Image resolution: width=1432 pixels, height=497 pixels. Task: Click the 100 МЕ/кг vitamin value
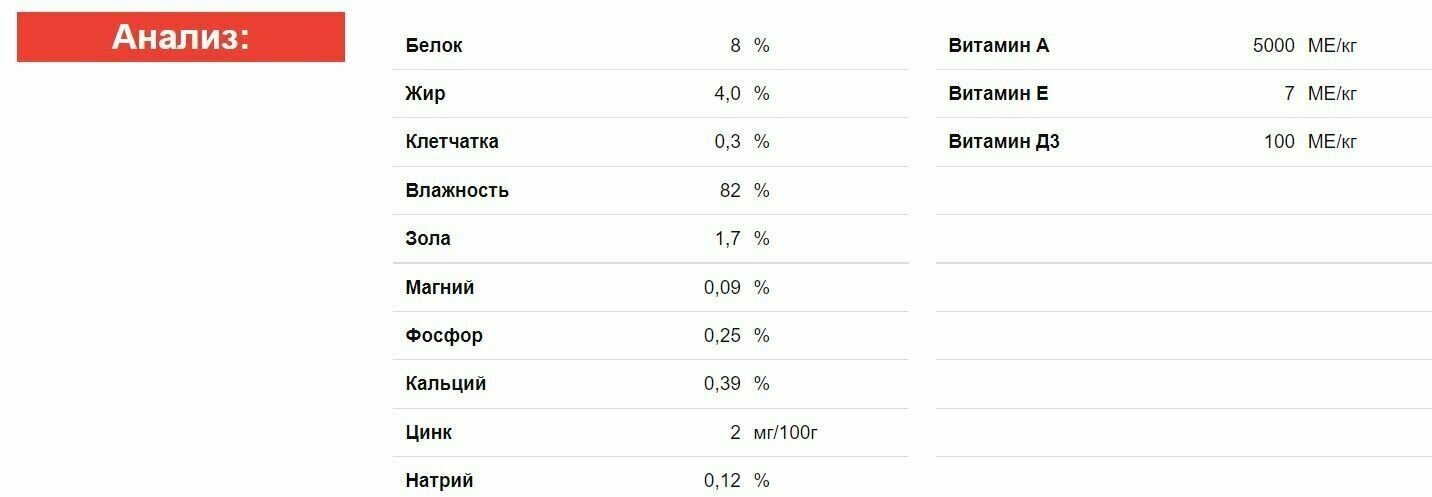(x=1311, y=142)
